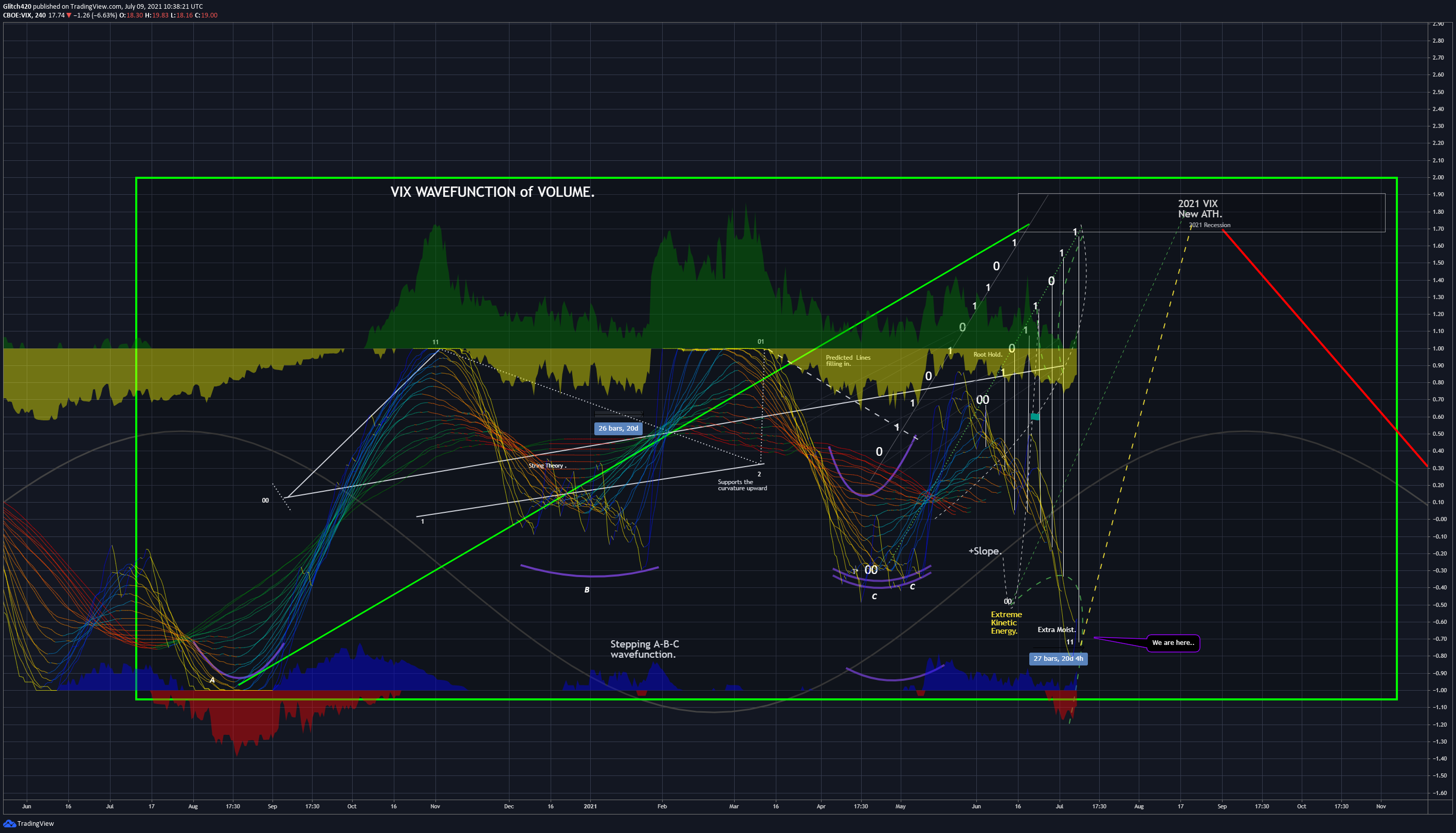1456x833 pixels.
Task: Click the Mar label on time axis
Action: pos(734,806)
